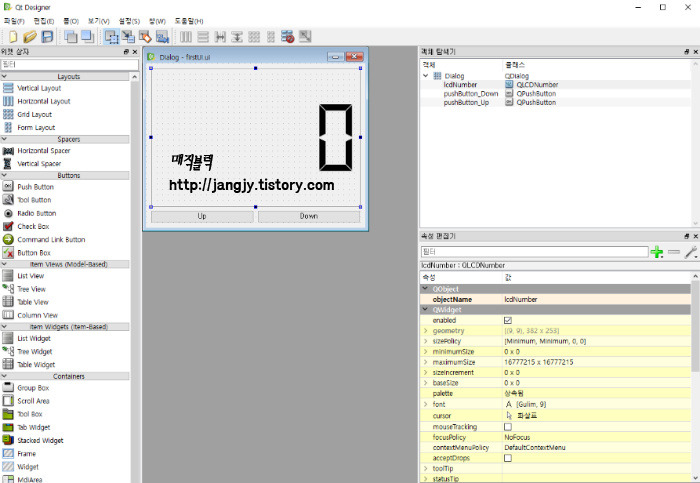Click the Send to Back toolbar icon

[x=70, y=37]
